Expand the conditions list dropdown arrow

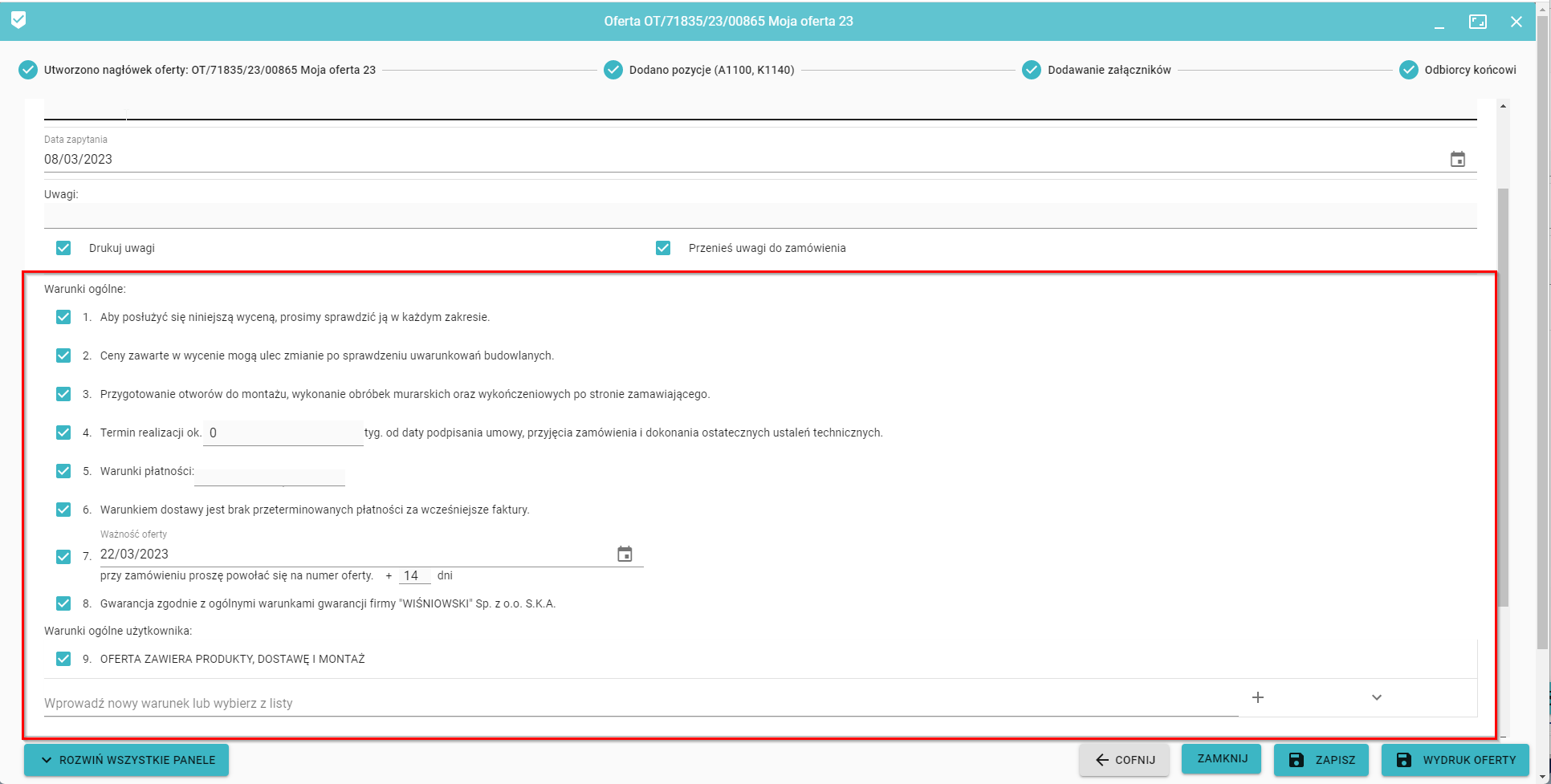[x=1377, y=697]
